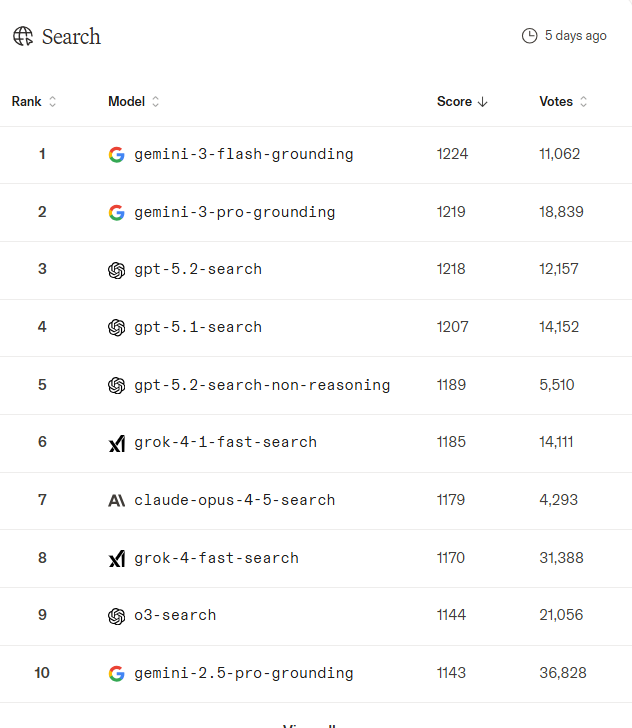
Task: Click the clock icon beside 5 days ago
Action: [x=529, y=36]
